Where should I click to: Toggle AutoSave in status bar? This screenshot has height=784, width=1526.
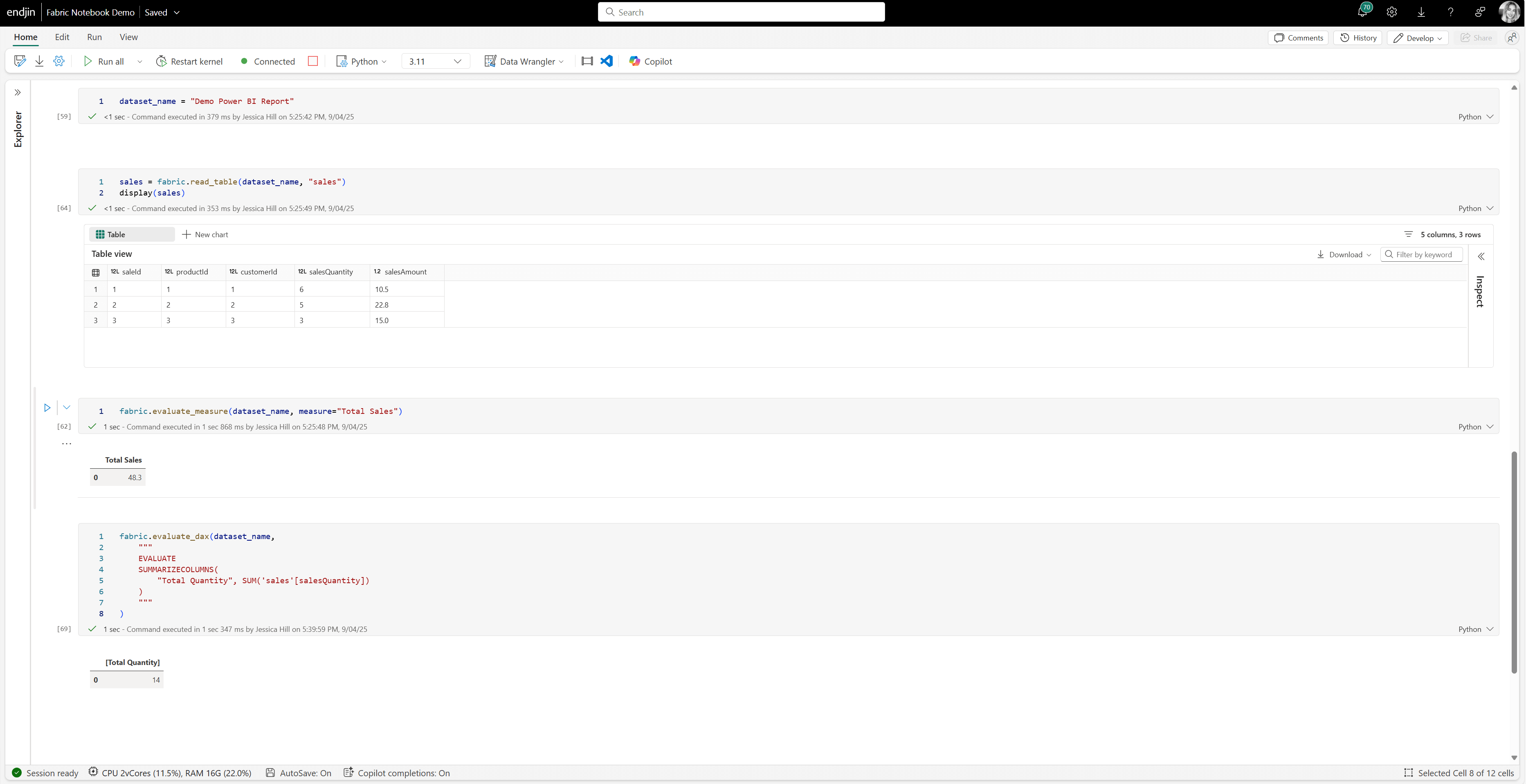coord(299,773)
